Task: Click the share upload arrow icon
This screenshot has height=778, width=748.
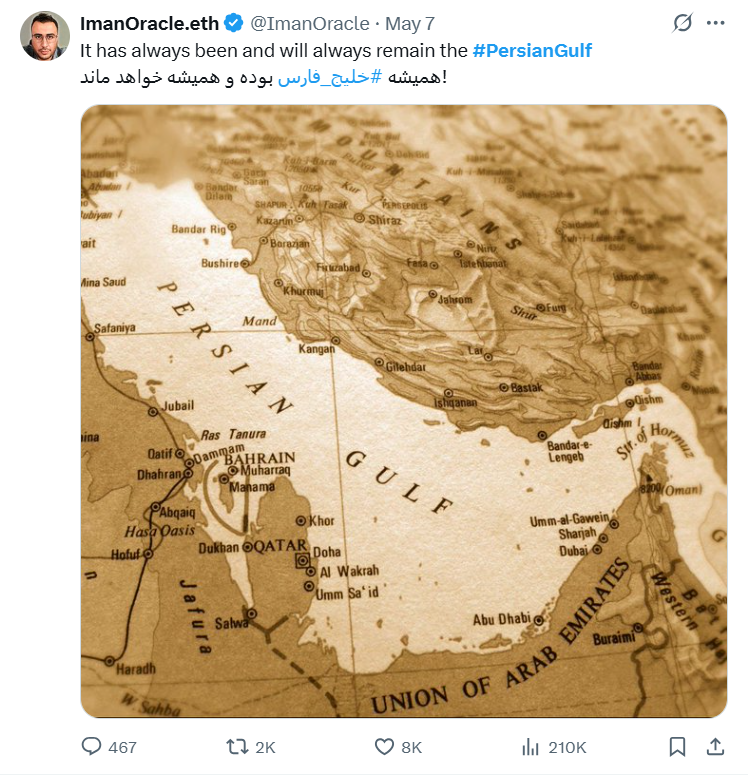Action: click(x=715, y=746)
